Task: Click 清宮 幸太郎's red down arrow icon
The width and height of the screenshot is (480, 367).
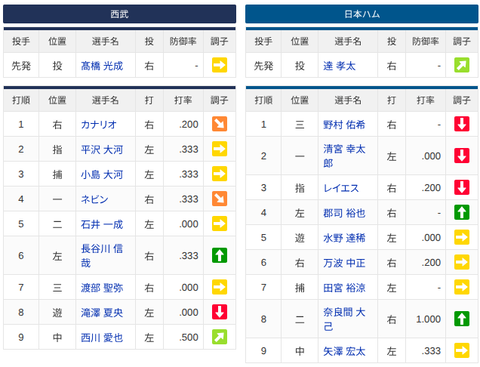Action: point(462,156)
